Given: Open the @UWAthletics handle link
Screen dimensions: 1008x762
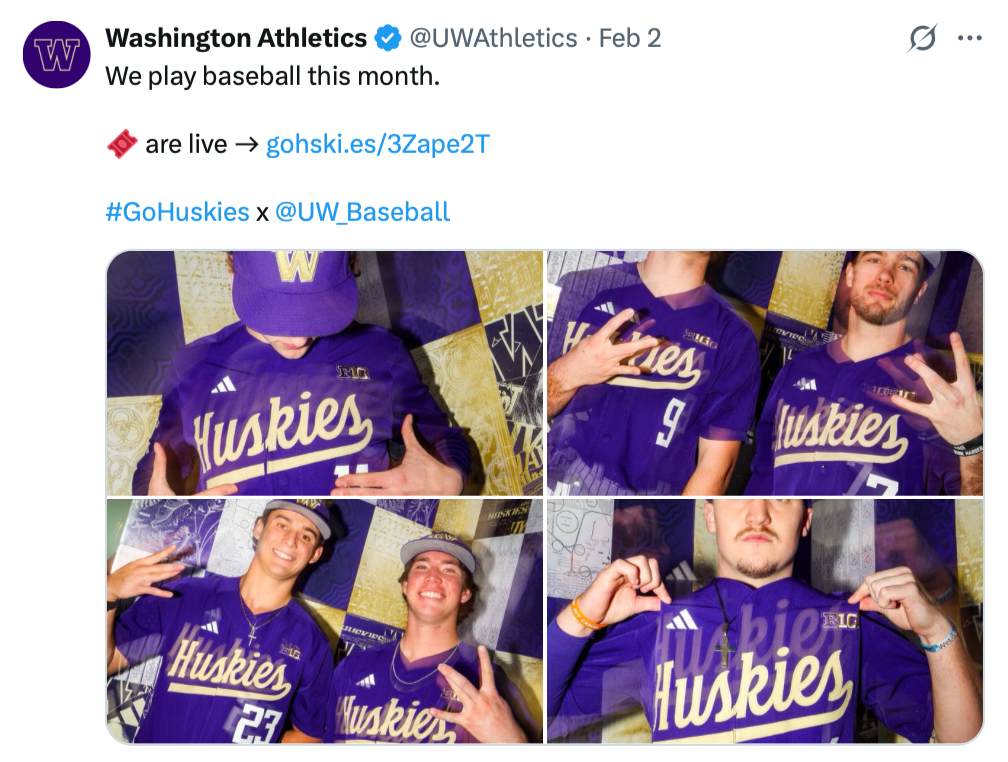Looking at the screenshot, I should (493, 39).
